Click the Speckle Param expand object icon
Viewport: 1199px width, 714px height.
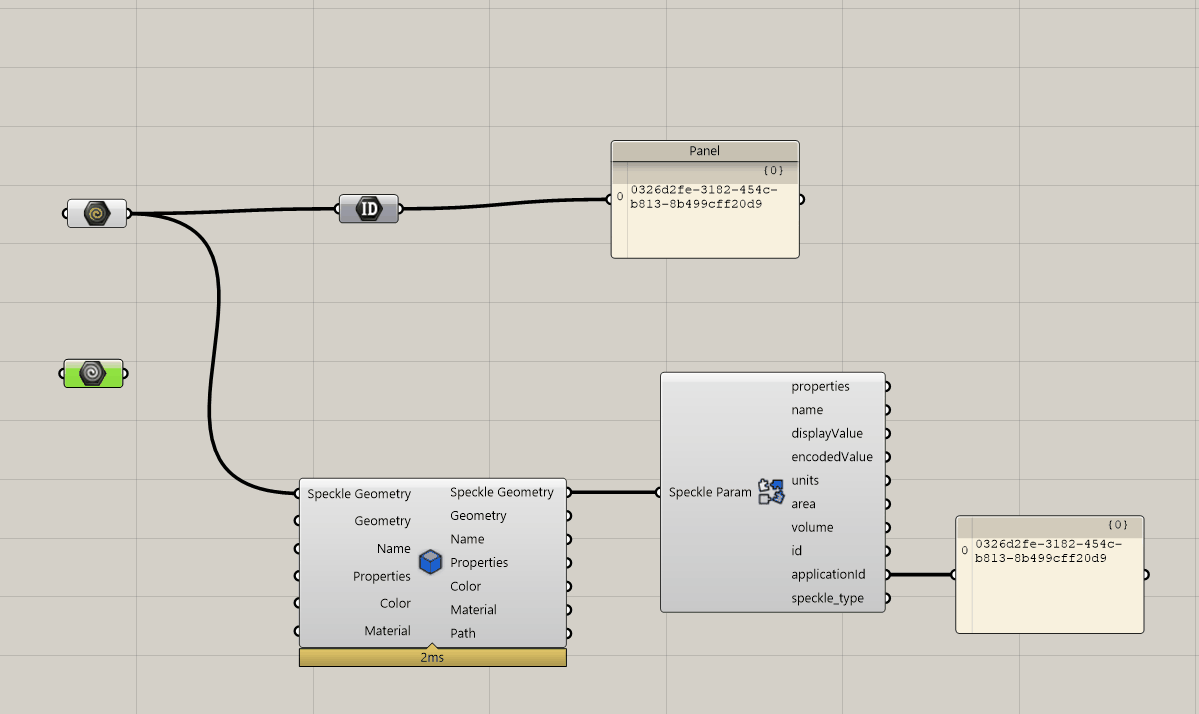click(771, 492)
